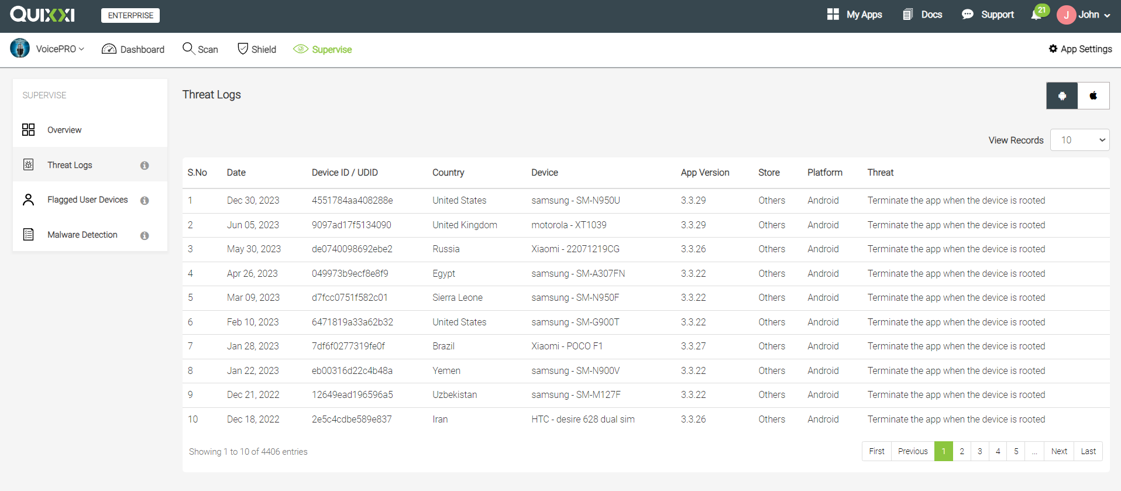Click the Jan 22, 2023 date cell

[x=252, y=371]
